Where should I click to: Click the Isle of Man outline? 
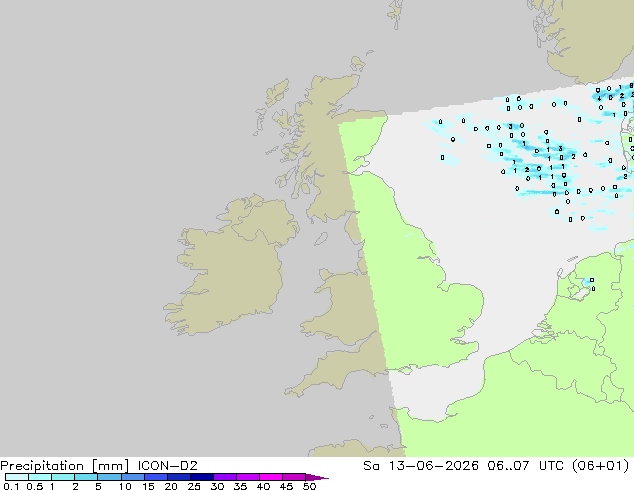click(x=321, y=239)
